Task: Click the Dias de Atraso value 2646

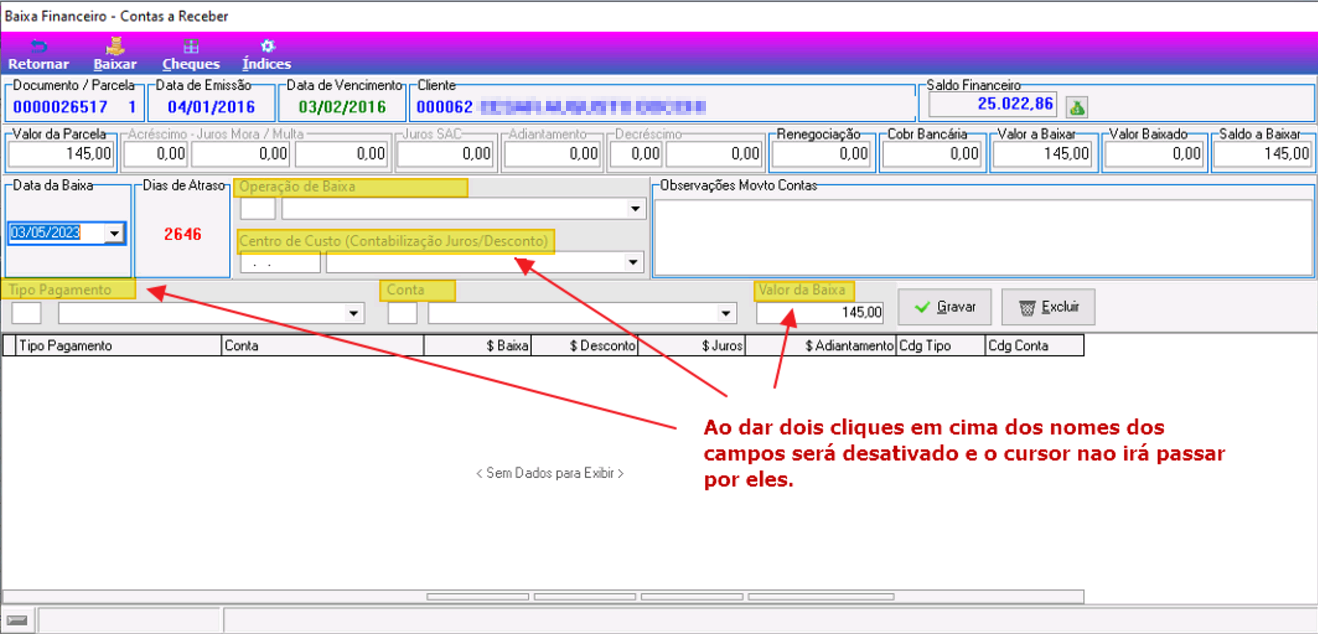Action: coord(183,234)
